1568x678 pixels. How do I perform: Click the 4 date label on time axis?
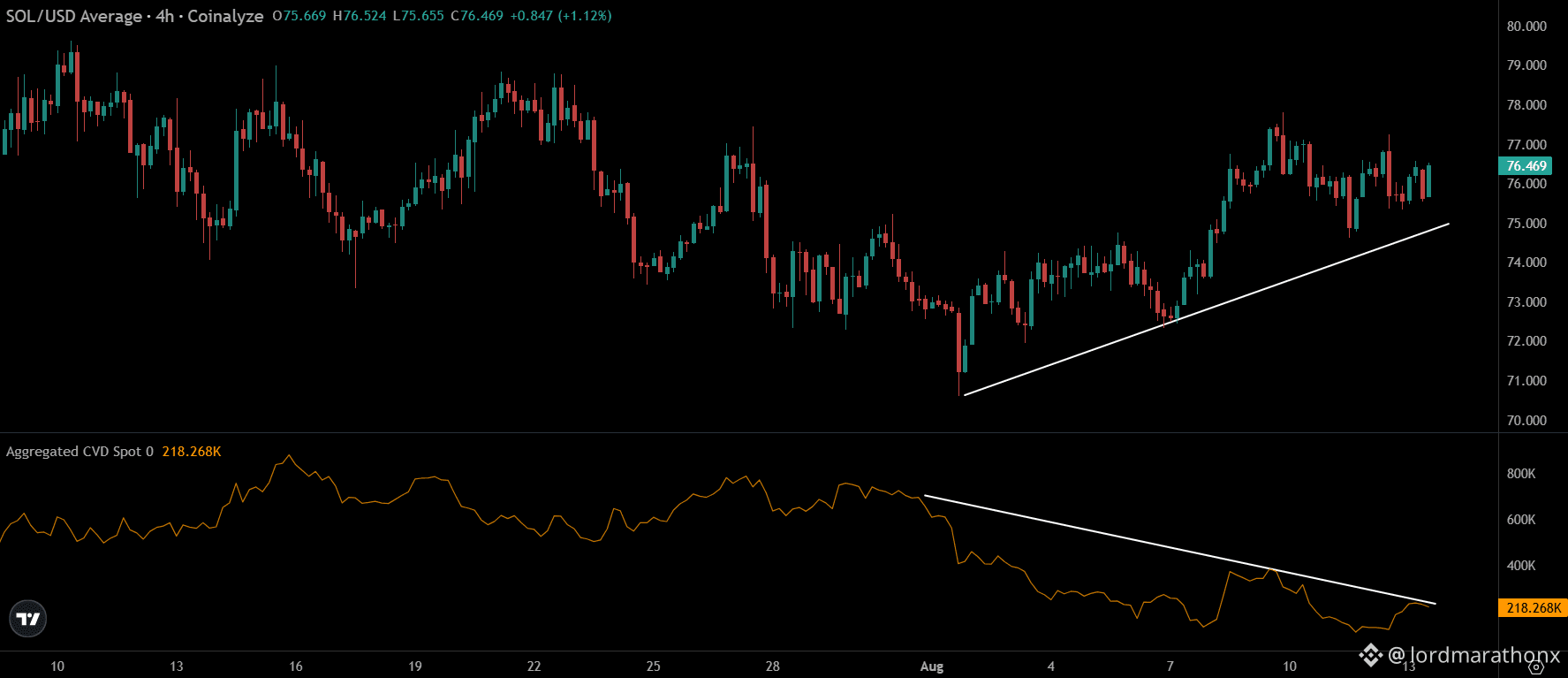(x=1051, y=667)
